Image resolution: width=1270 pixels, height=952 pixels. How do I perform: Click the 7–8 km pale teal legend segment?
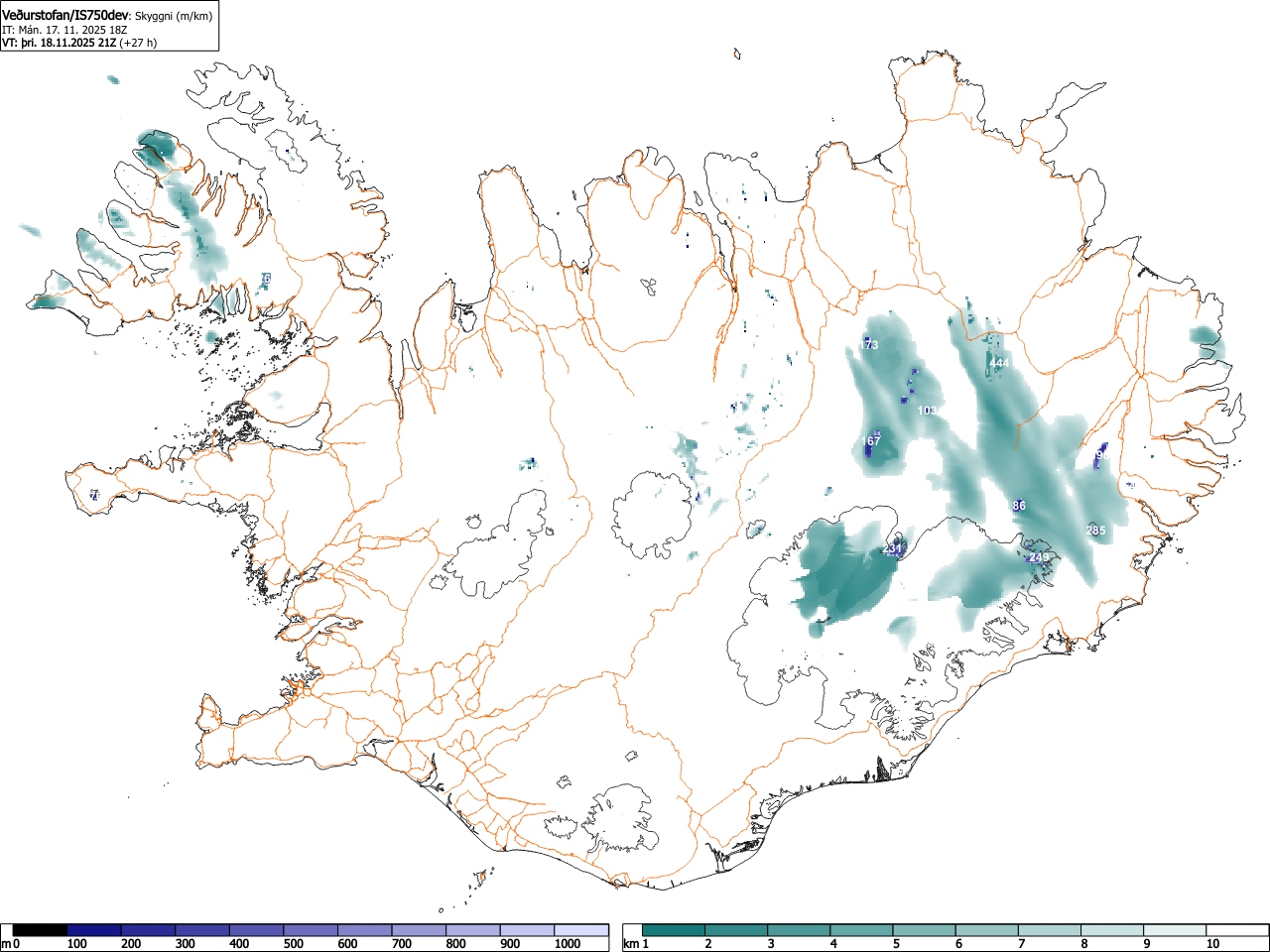coord(1052,930)
